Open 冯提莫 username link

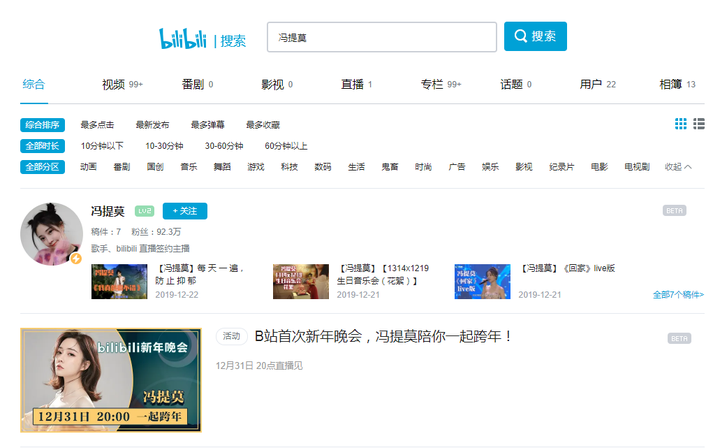pyautogui.click(x=107, y=211)
